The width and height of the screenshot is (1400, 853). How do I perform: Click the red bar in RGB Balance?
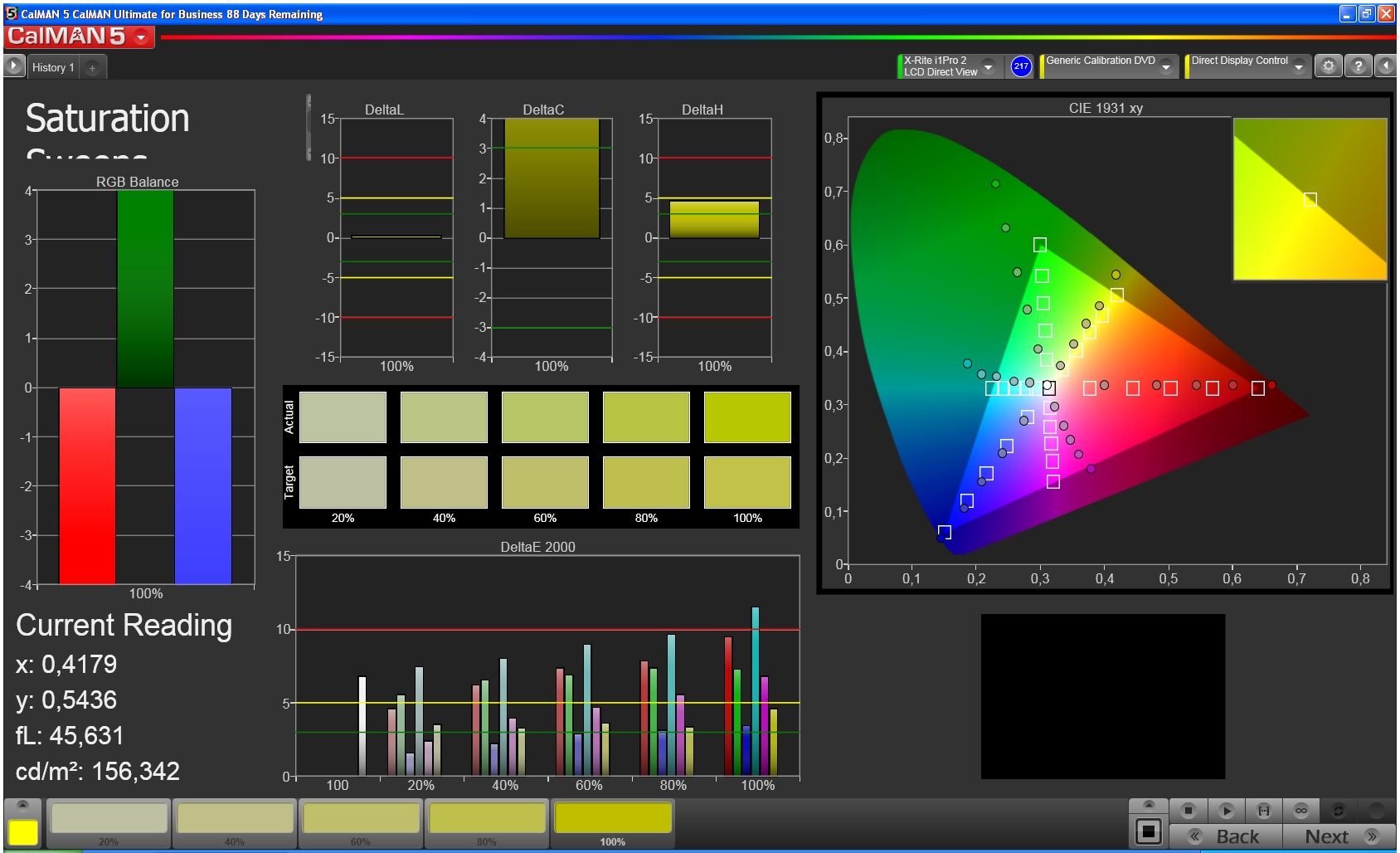tap(87, 485)
